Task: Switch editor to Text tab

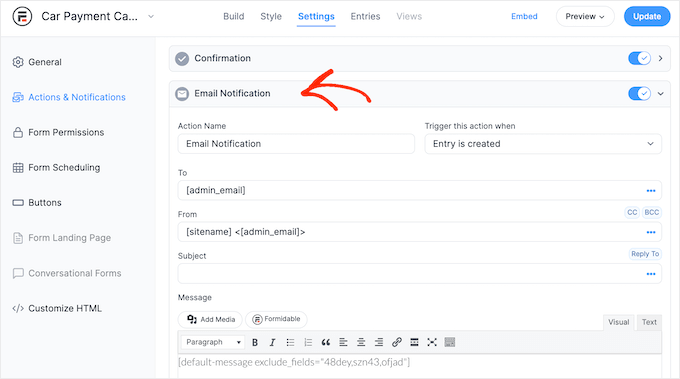Action: click(x=649, y=322)
